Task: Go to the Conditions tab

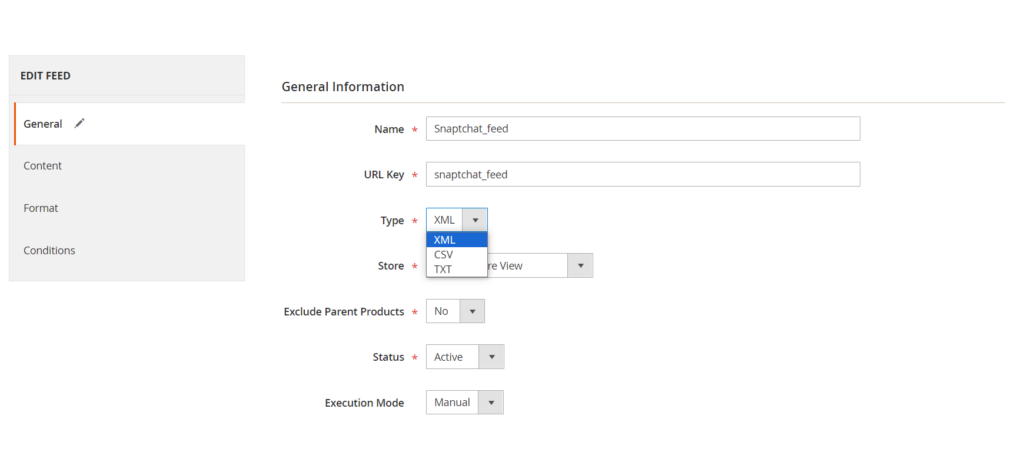Action: click(49, 250)
